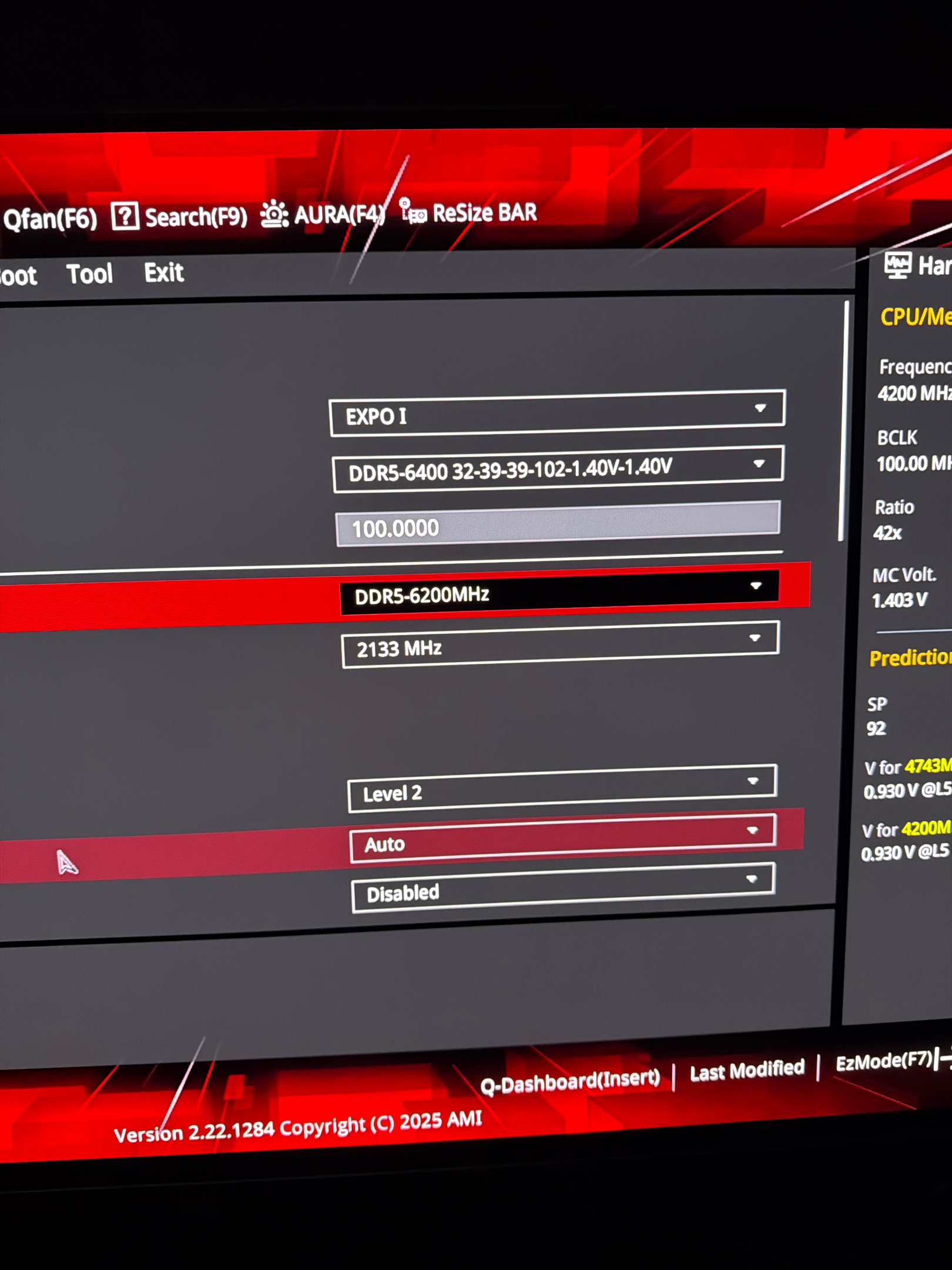
Task: Open the Boot menu tab
Action: click(18, 276)
